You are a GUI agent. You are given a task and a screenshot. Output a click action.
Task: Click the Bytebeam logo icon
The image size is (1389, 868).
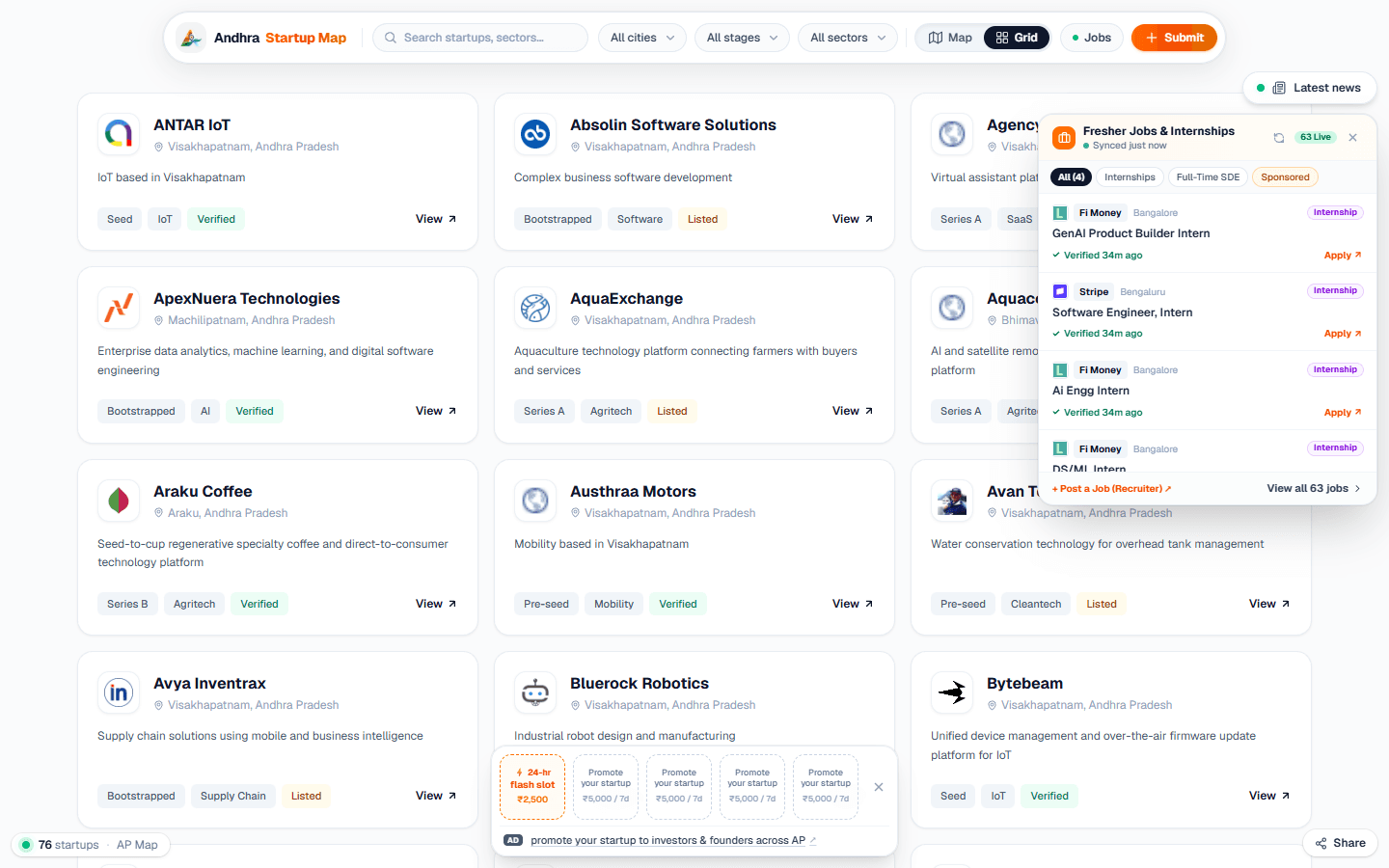point(952,692)
